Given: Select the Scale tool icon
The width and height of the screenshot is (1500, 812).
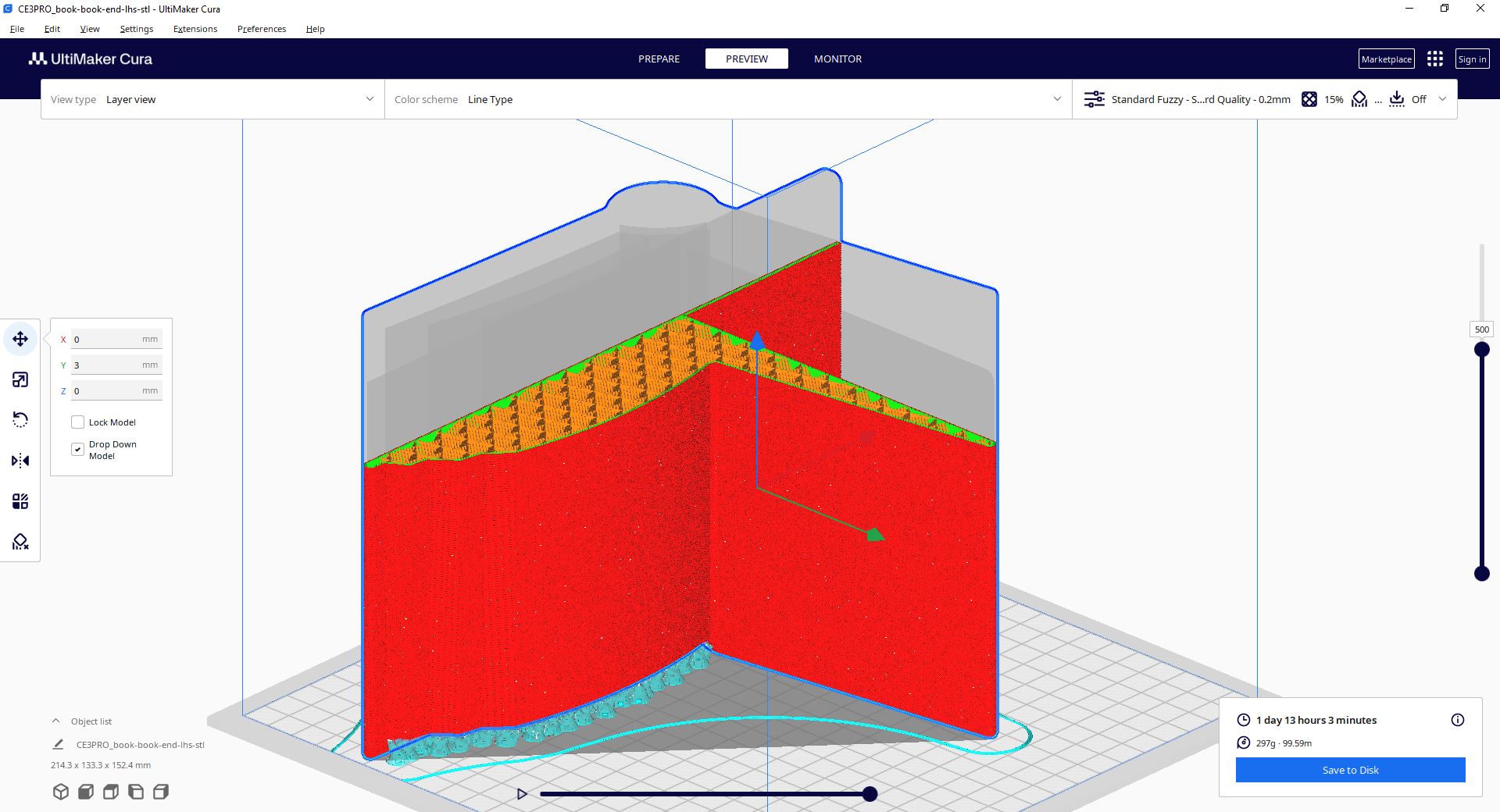Looking at the screenshot, I should pos(20,379).
